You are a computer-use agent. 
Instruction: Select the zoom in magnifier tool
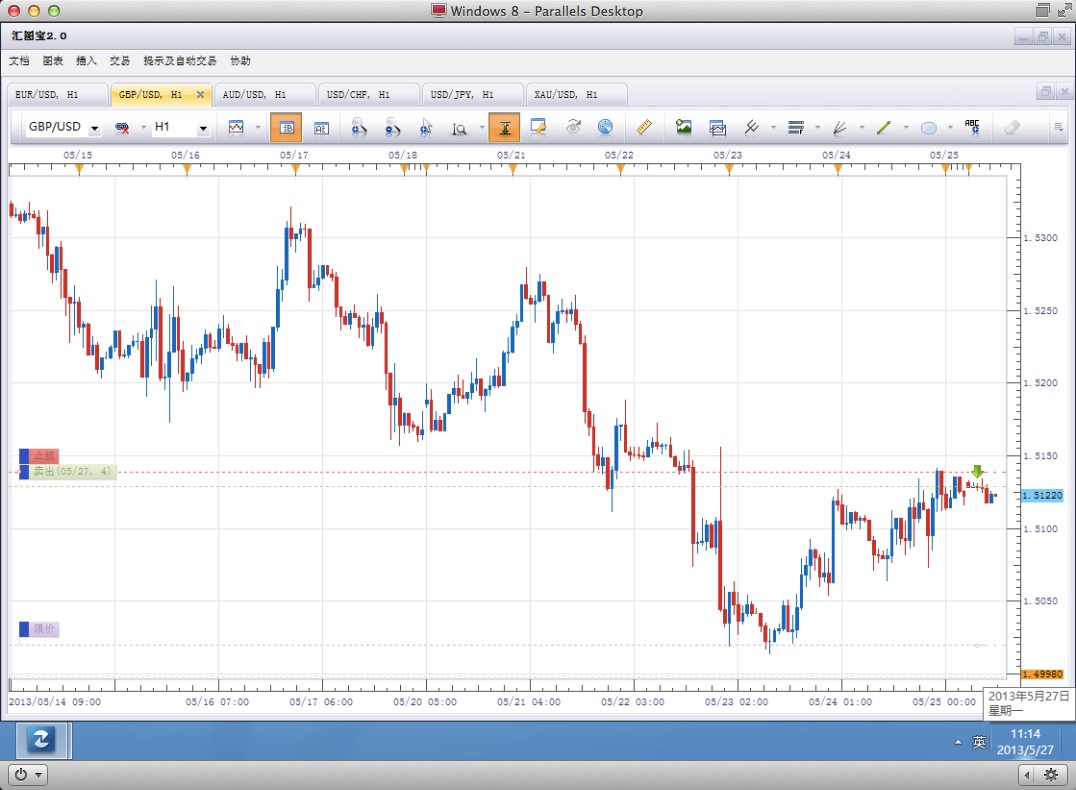pyautogui.click(x=359, y=128)
